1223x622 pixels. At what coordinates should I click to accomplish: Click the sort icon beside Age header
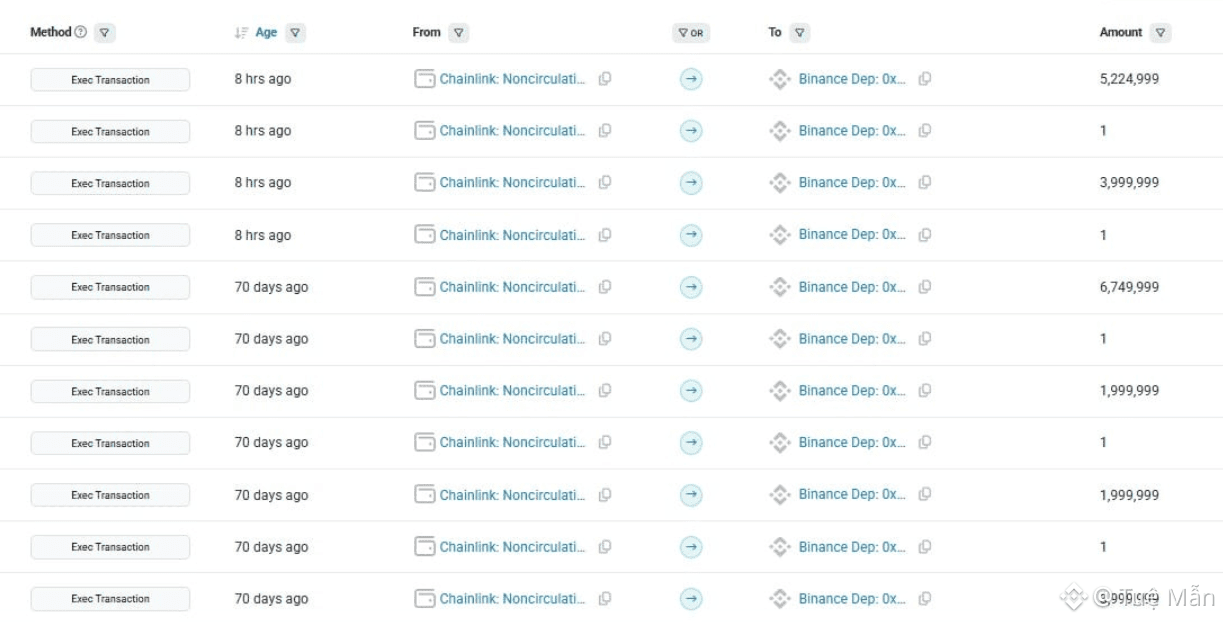point(241,33)
